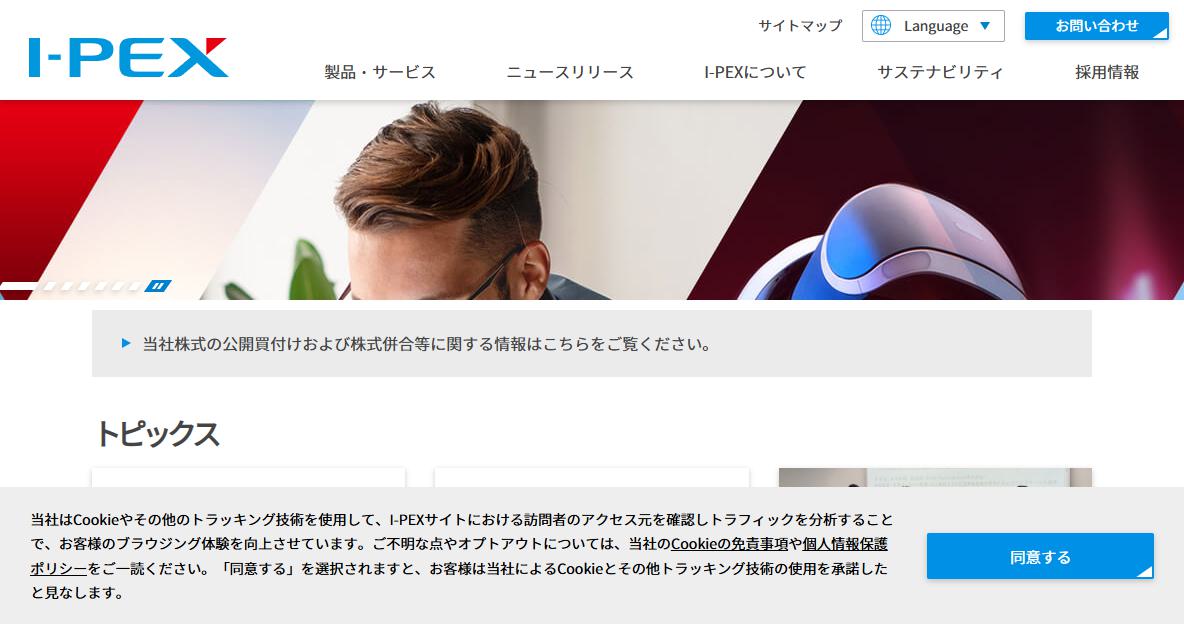Open the 製品・サービス menu

(380, 73)
